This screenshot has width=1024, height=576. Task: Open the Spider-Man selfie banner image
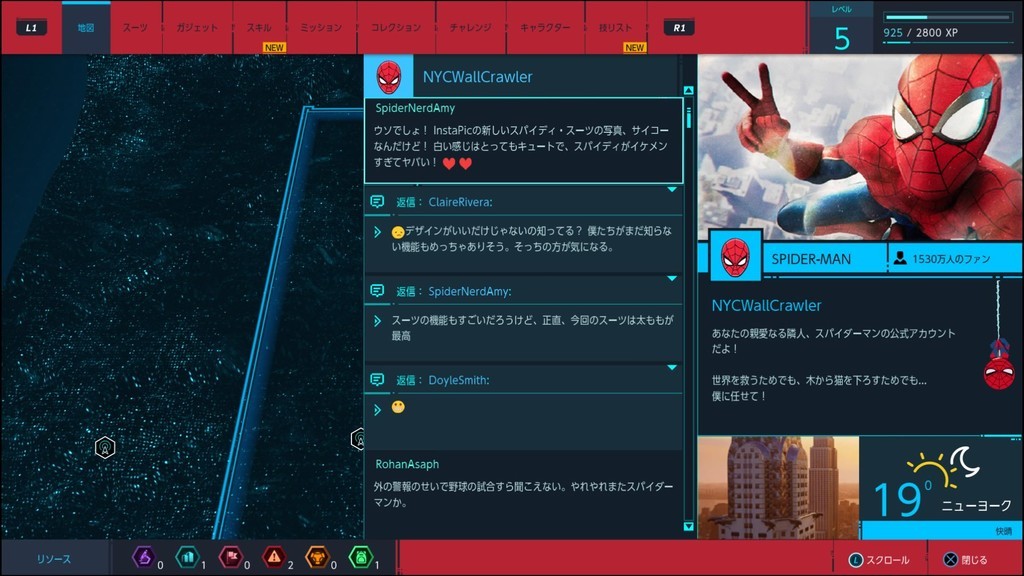[x=860, y=148]
